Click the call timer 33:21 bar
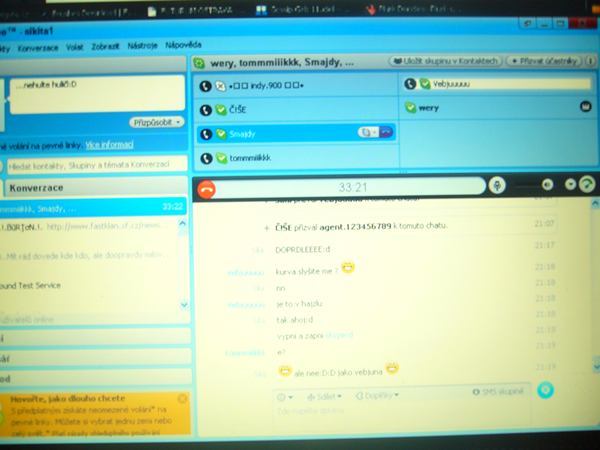Image resolution: width=600 pixels, height=450 pixels. point(352,188)
